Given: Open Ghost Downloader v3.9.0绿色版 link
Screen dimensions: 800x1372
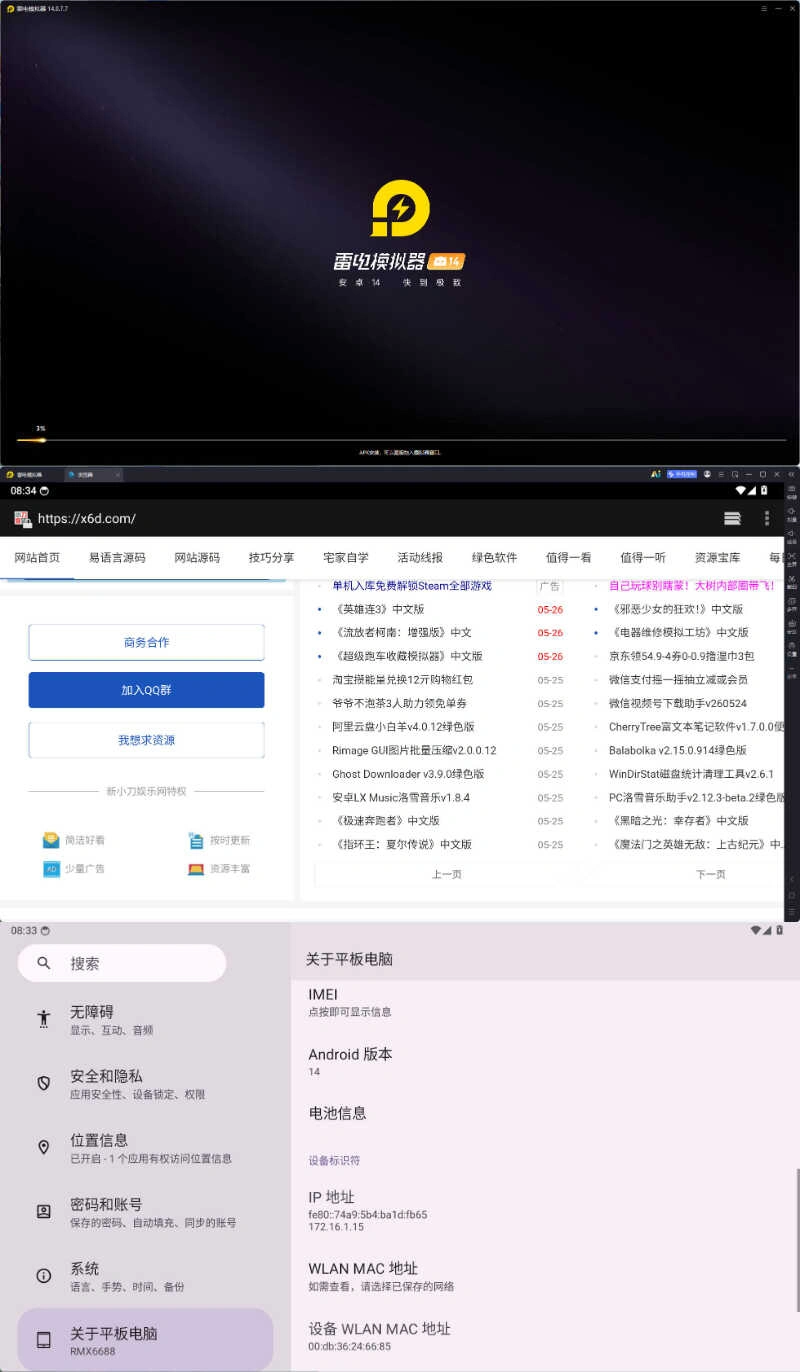Looking at the screenshot, I should [408, 774].
